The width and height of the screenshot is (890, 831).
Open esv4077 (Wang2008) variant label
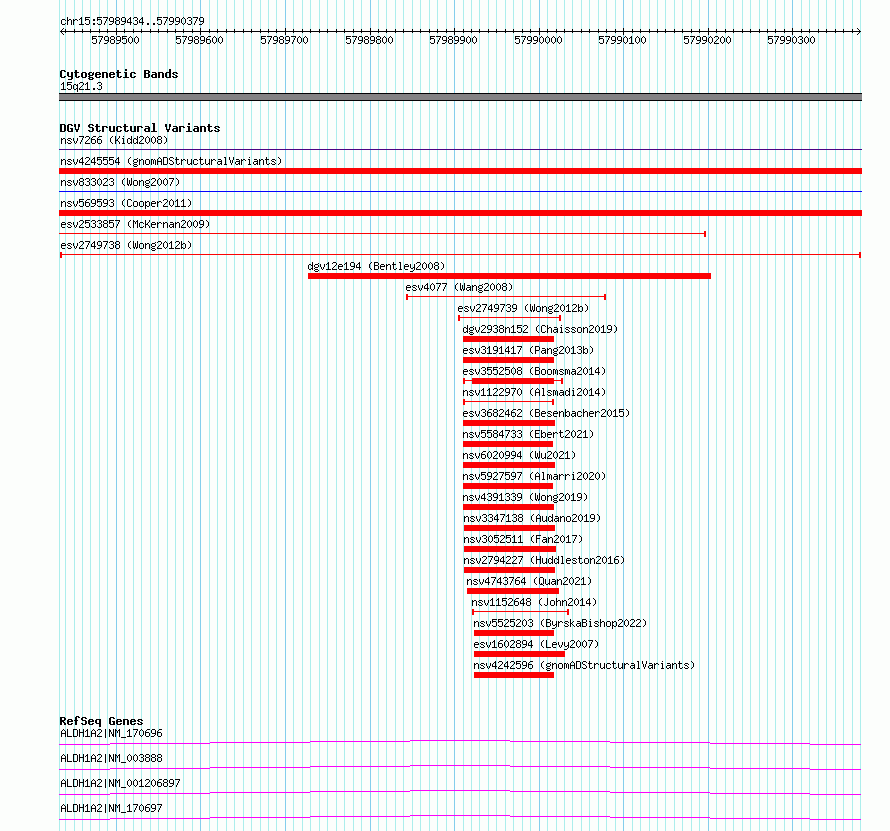pos(459,287)
